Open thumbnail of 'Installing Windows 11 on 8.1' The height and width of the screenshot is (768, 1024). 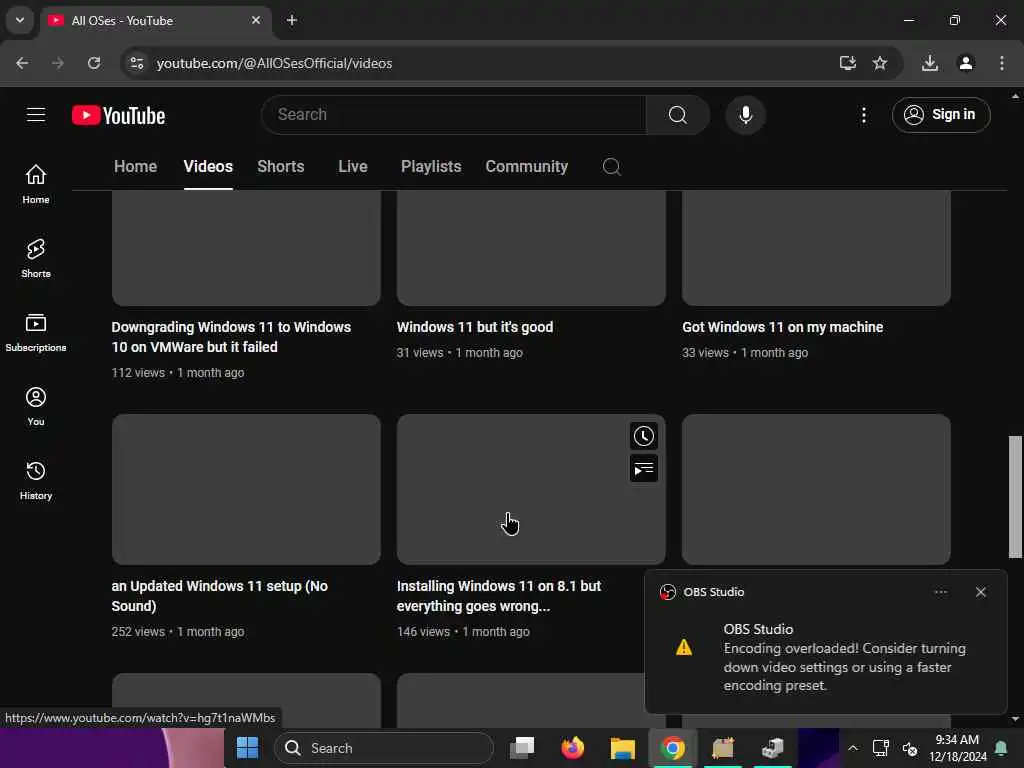click(x=531, y=489)
